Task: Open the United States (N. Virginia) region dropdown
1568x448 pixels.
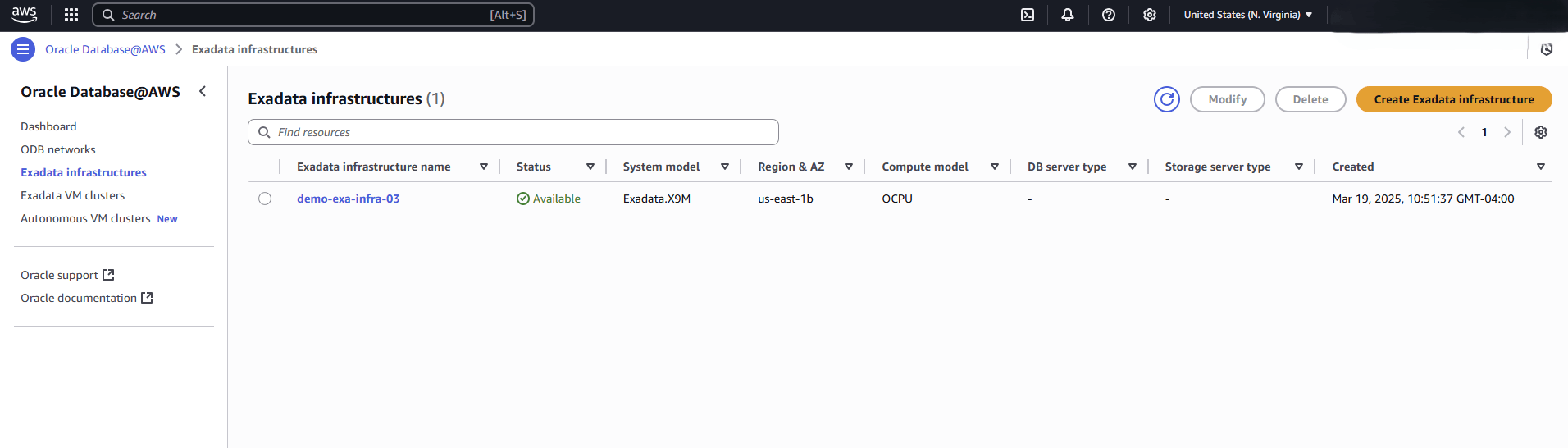Action: pyautogui.click(x=1247, y=15)
